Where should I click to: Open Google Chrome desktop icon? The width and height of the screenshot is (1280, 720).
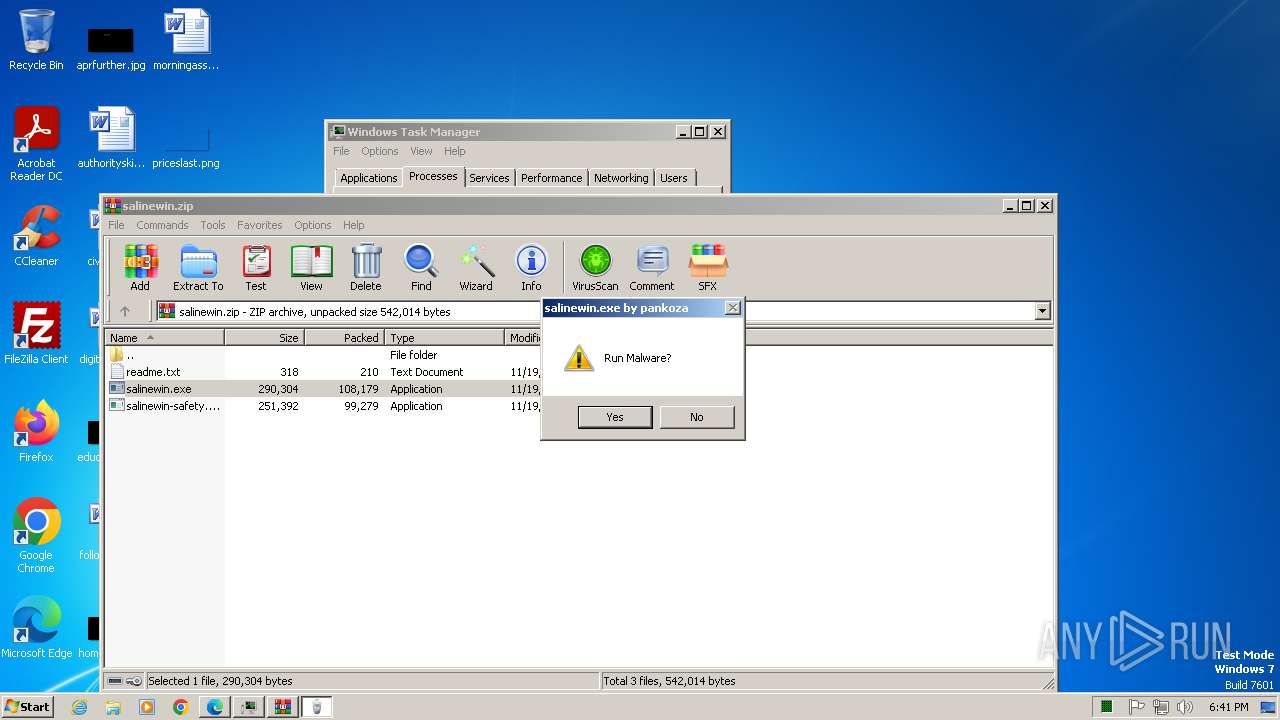click(x=36, y=536)
